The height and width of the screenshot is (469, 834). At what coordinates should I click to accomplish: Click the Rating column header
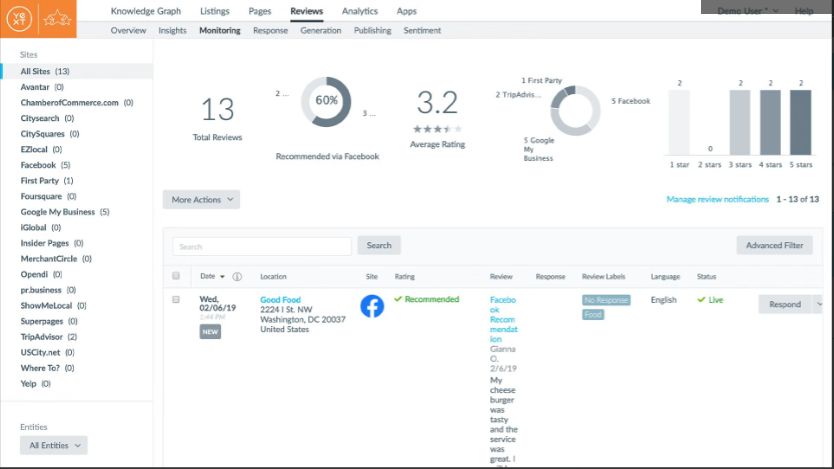click(x=405, y=277)
